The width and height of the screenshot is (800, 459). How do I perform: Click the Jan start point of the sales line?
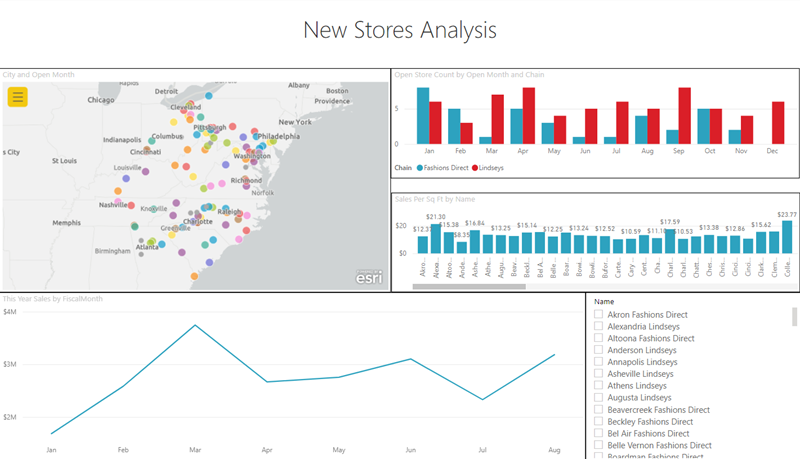(52, 434)
